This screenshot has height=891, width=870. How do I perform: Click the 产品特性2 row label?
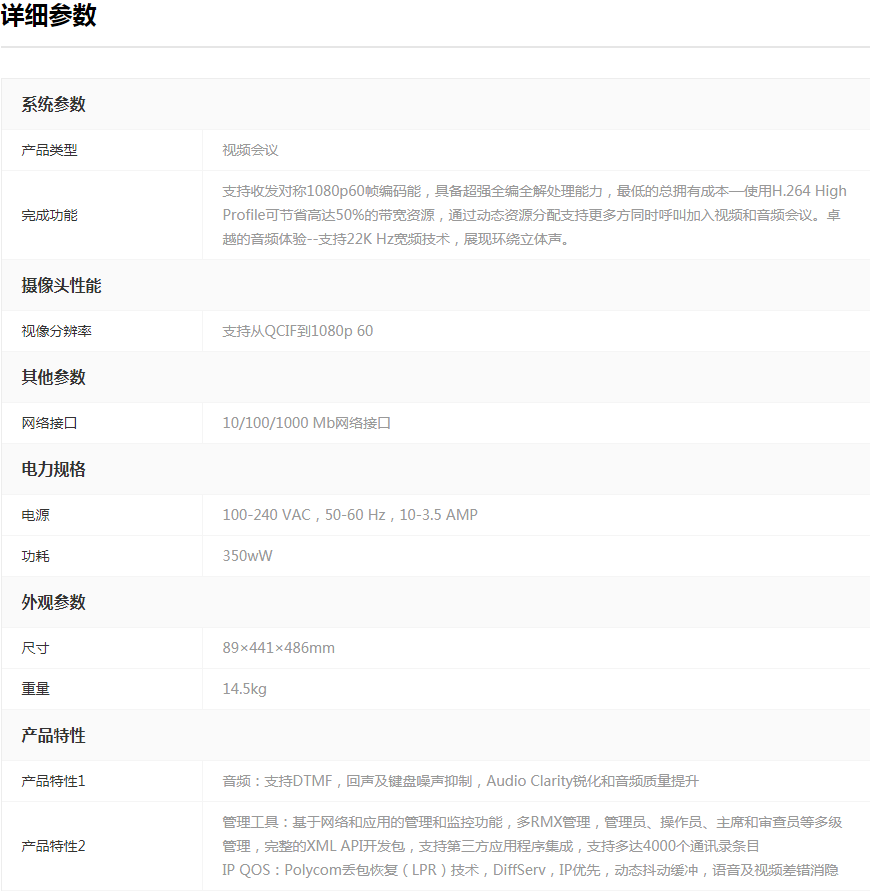pyautogui.click(x=54, y=846)
